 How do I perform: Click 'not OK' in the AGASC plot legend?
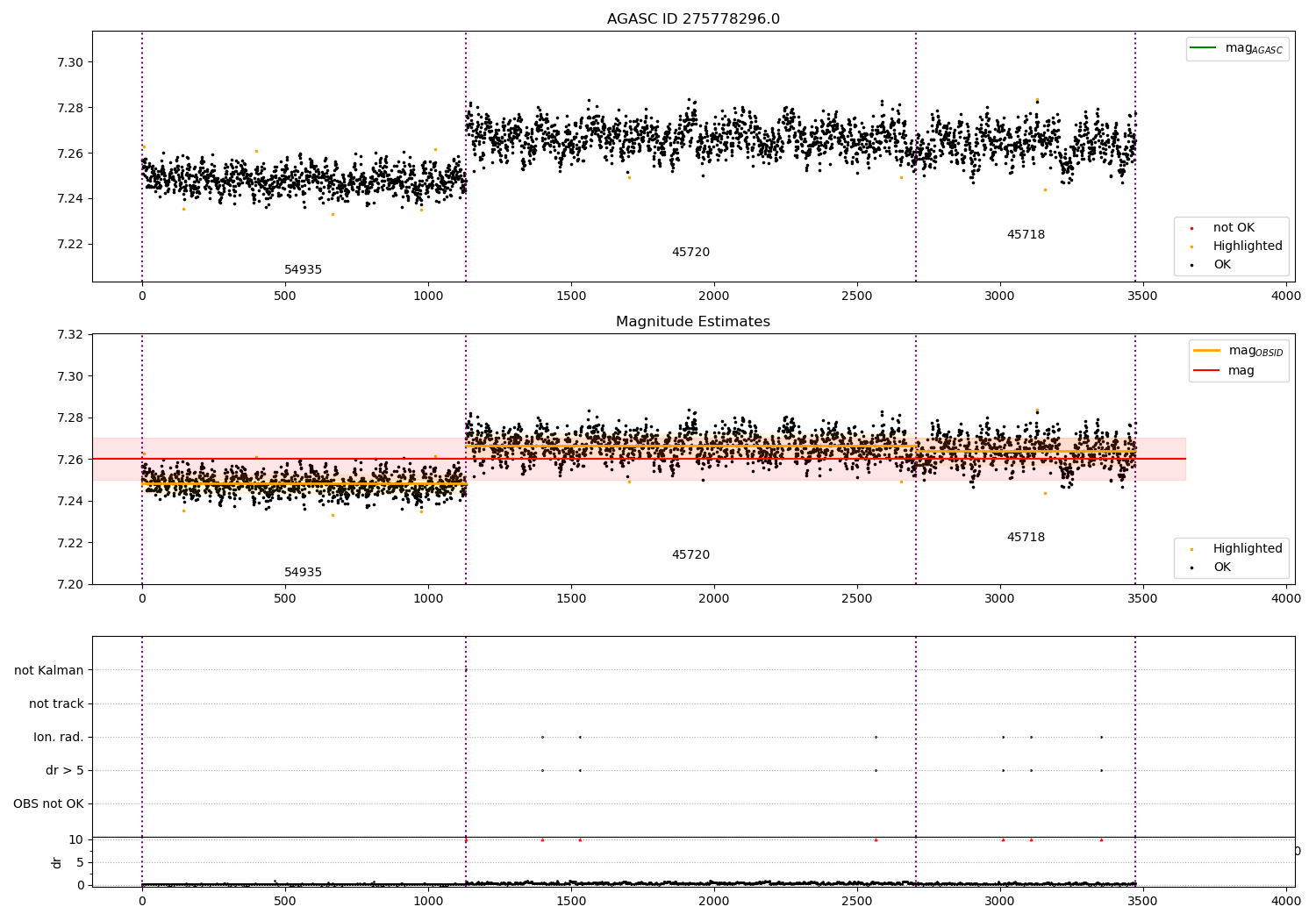[x=1233, y=228]
